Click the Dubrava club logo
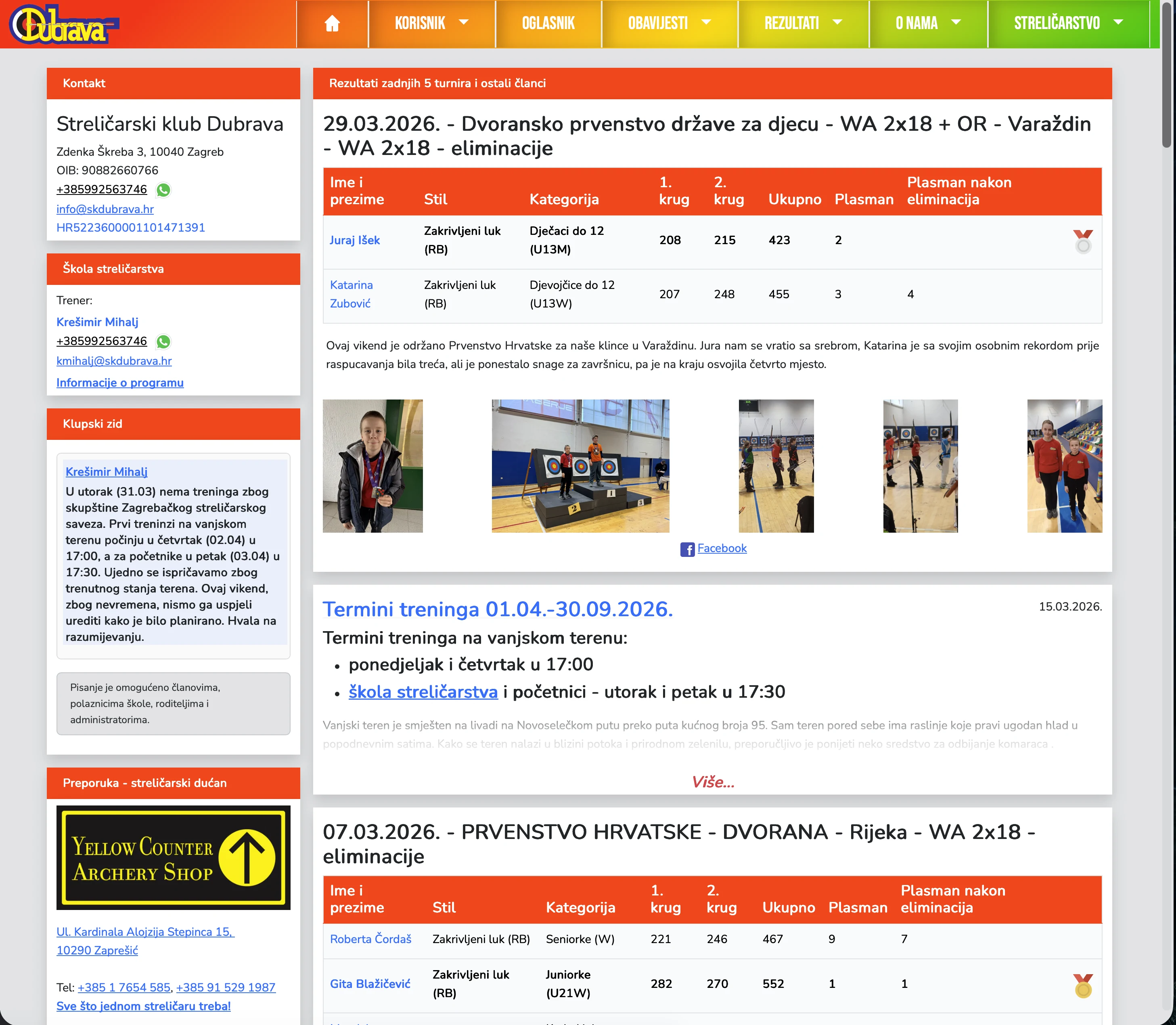Image resolution: width=1176 pixels, height=1025 pixels. point(63,24)
